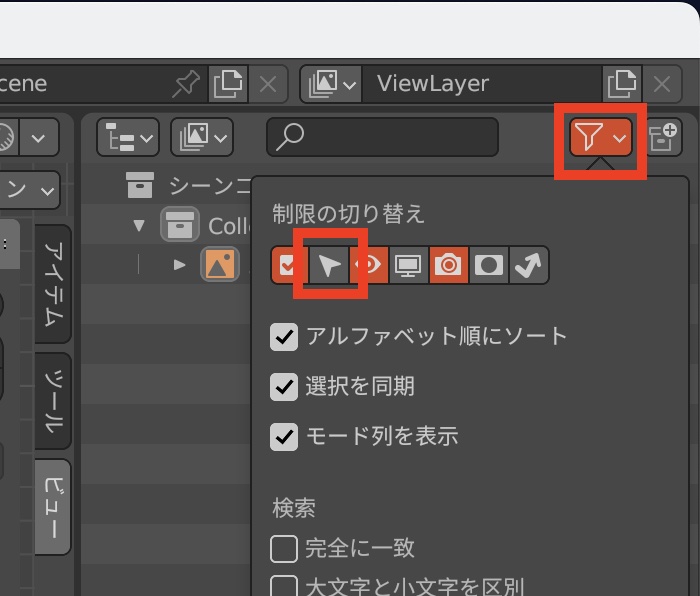Open the outliner filter funnel dropdown
Viewport: 700px width, 596px height.
[x=601, y=138]
